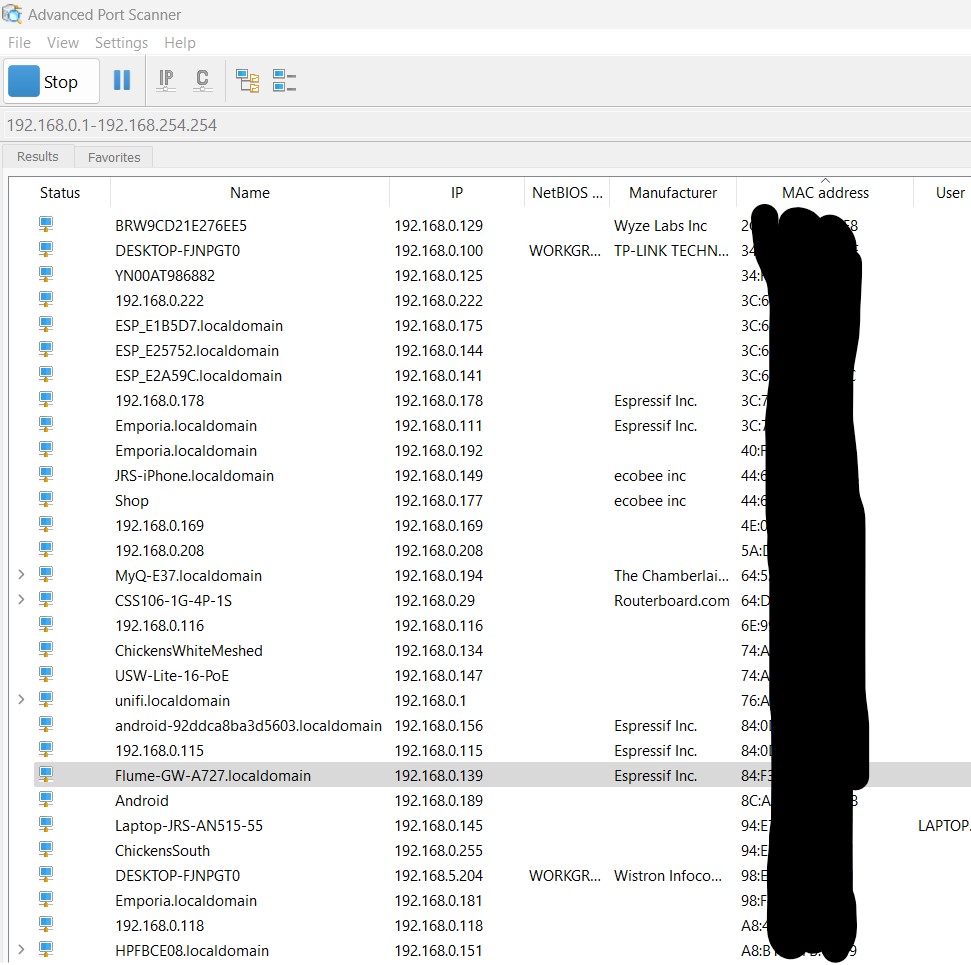Screen dimensions: 971x965
Task: Sort by the Name column header
Action: (250, 193)
